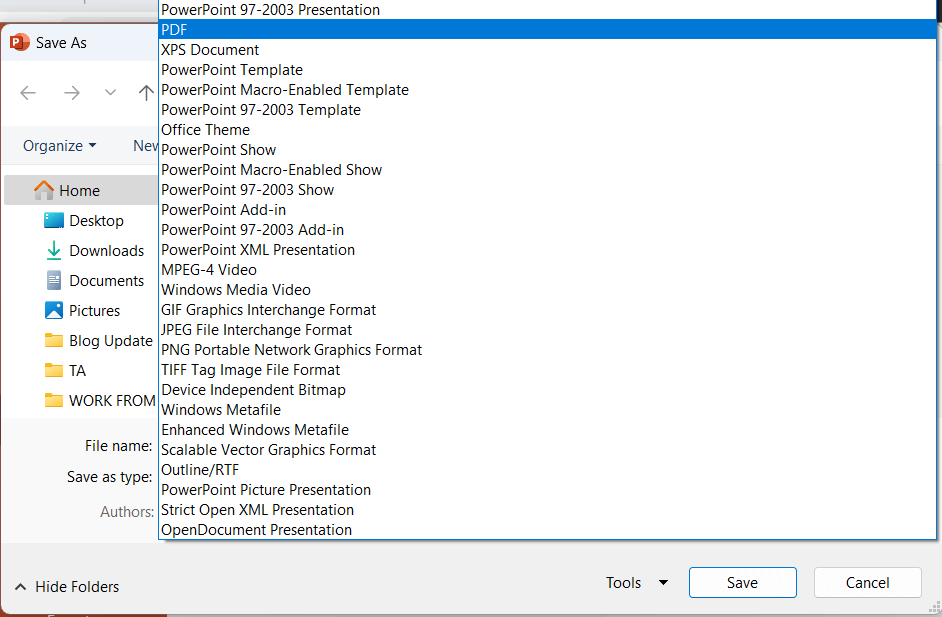The width and height of the screenshot is (942, 617).
Task: Select PowerPoint Picture Presentation type
Action: click(x=547, y=490)
